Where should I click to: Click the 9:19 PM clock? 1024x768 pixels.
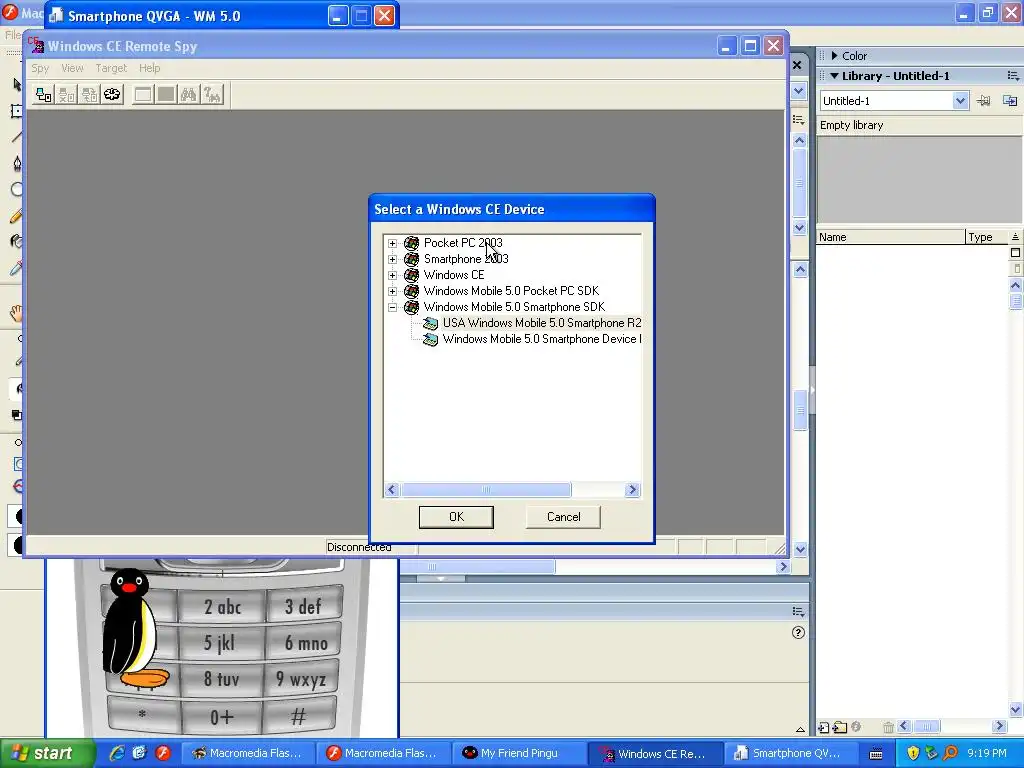pyautogui.click(x=987, y=753)
